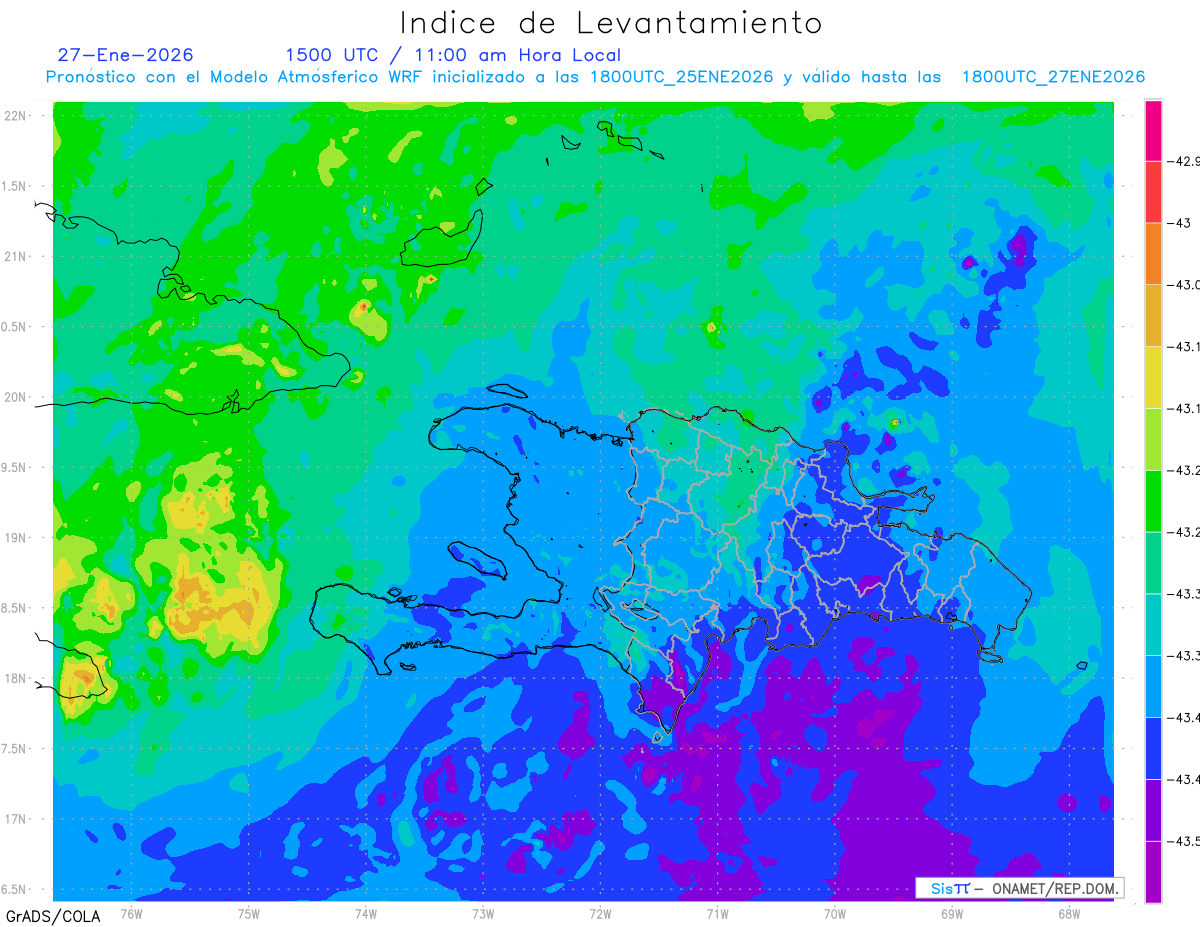
Task: Click the '74W' longitude label
Action: click(x=366, y=913)
